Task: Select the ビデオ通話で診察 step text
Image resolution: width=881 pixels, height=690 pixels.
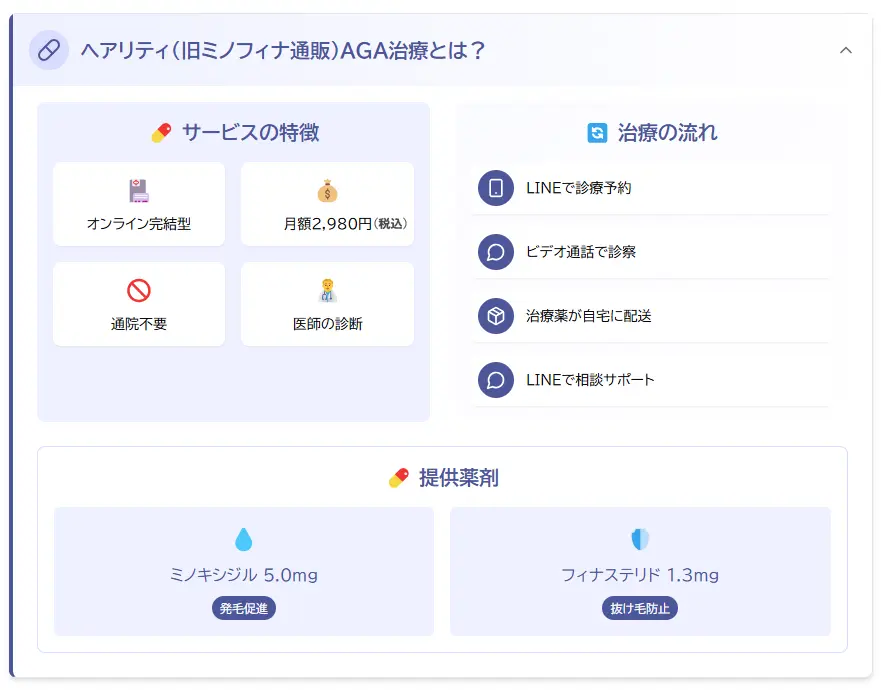Action: (x=581, y=252)
